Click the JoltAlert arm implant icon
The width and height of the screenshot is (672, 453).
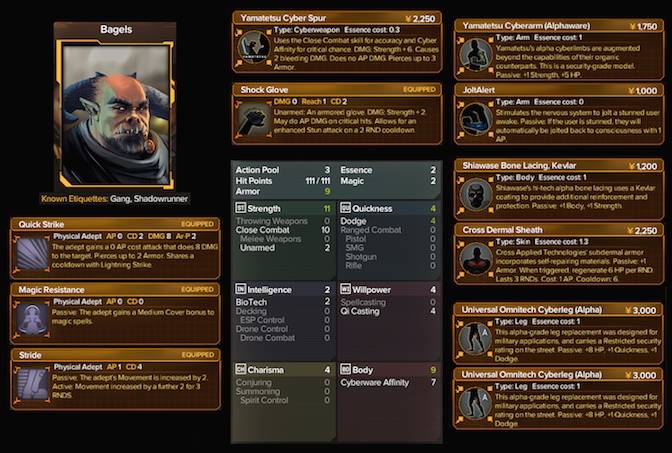476,120
